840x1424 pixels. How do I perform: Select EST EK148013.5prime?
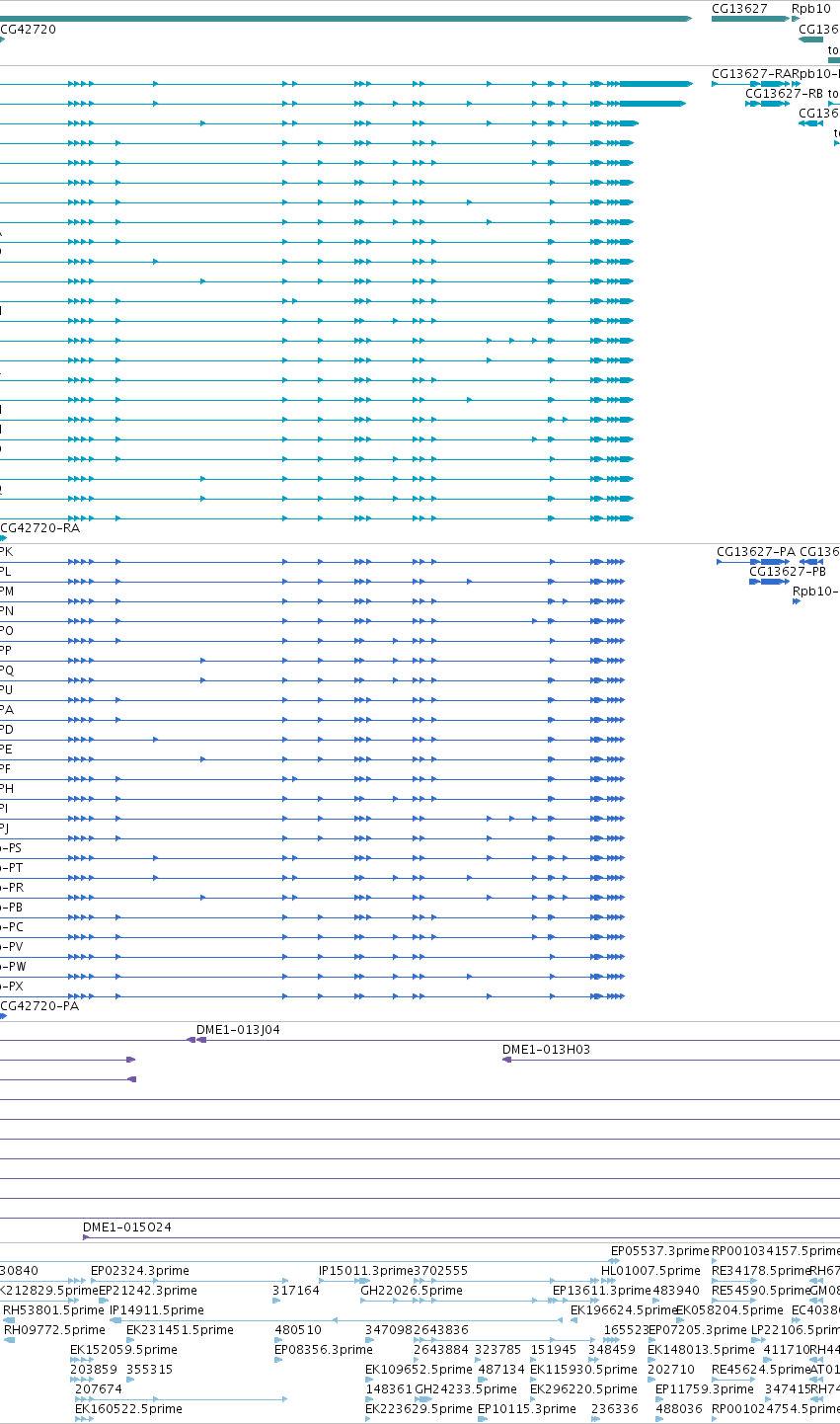[x=701, y=1350]
